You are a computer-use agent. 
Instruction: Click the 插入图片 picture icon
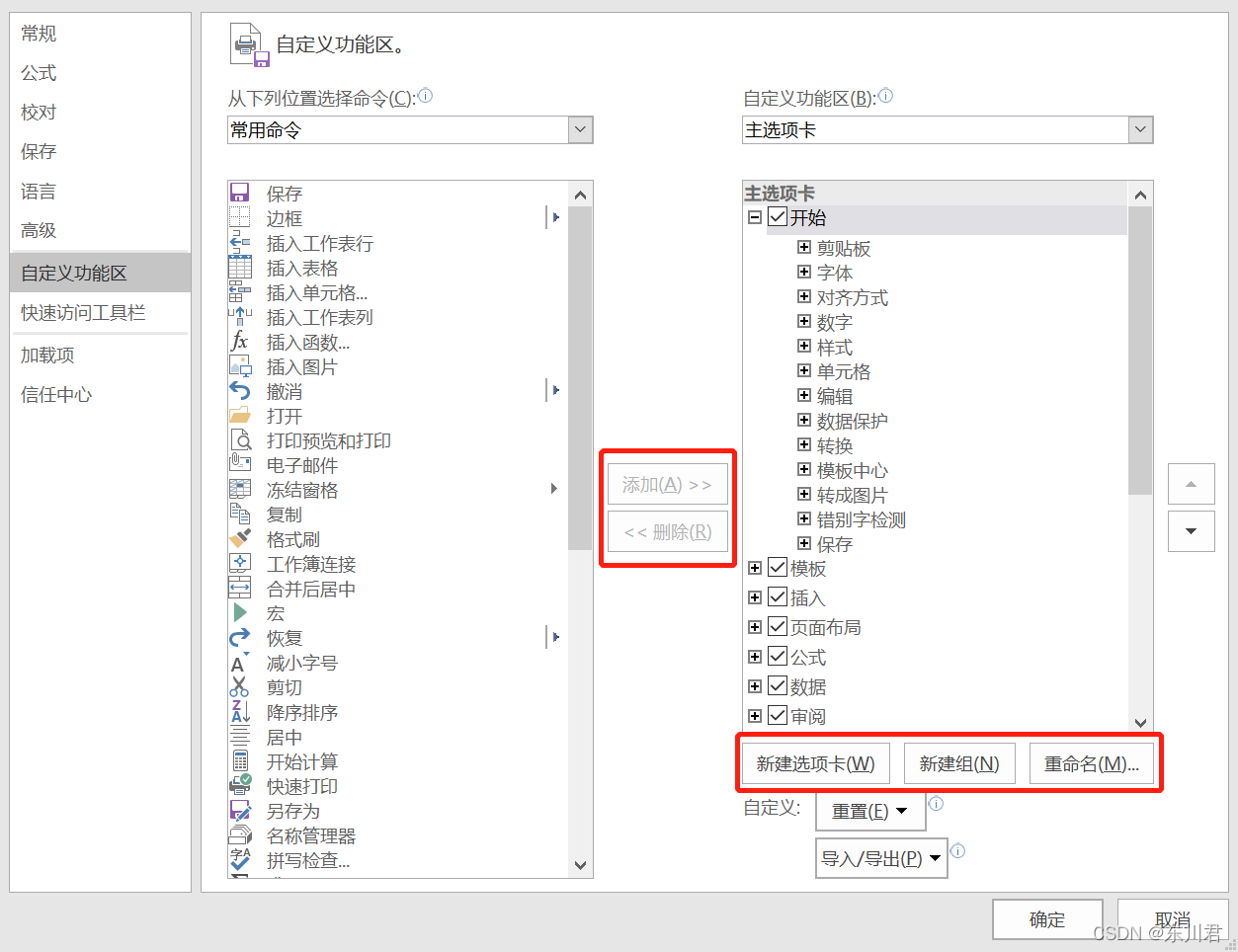point(240,365)
